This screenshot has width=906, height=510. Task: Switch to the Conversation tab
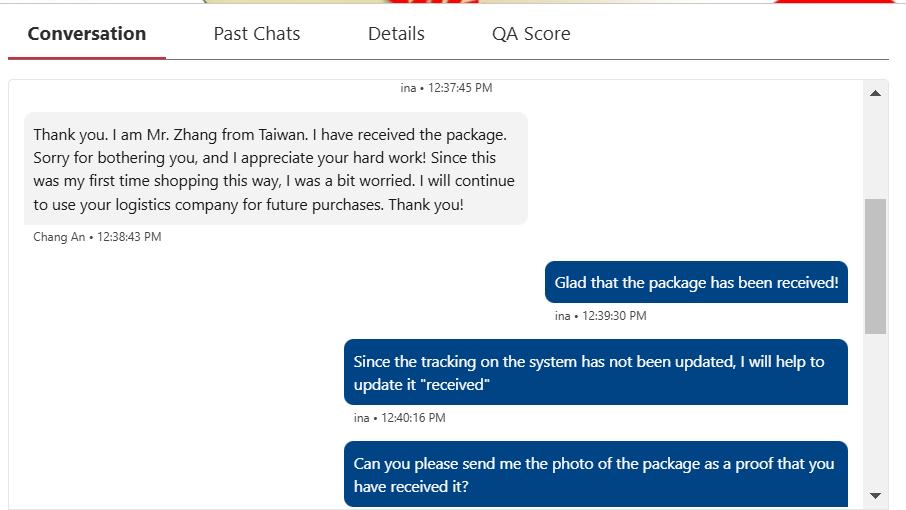tap(87, 34)
